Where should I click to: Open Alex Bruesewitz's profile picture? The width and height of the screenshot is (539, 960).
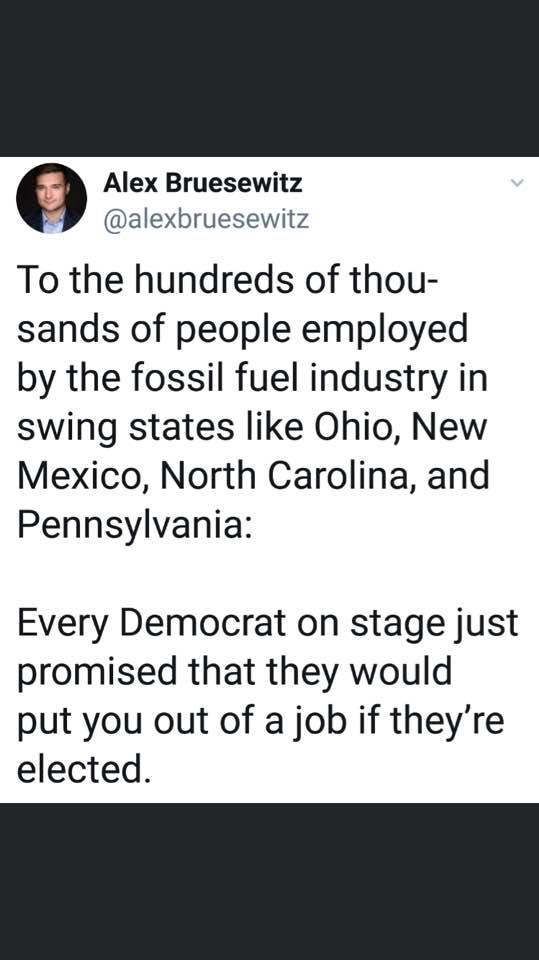[x=51, y=198]
